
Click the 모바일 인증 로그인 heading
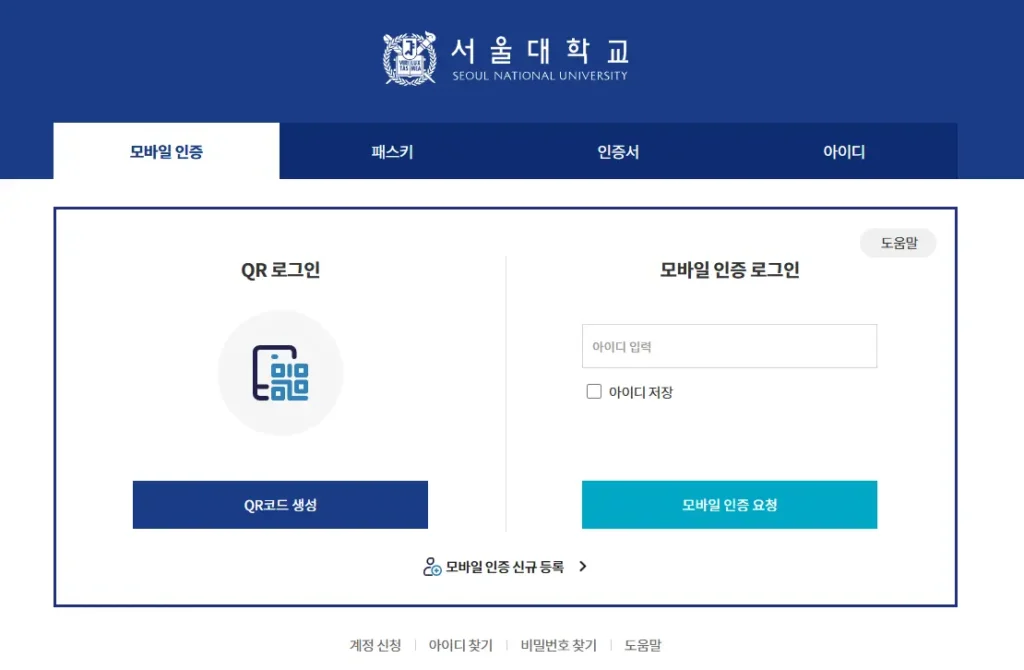pyautogui.click(x=729, y=270)
